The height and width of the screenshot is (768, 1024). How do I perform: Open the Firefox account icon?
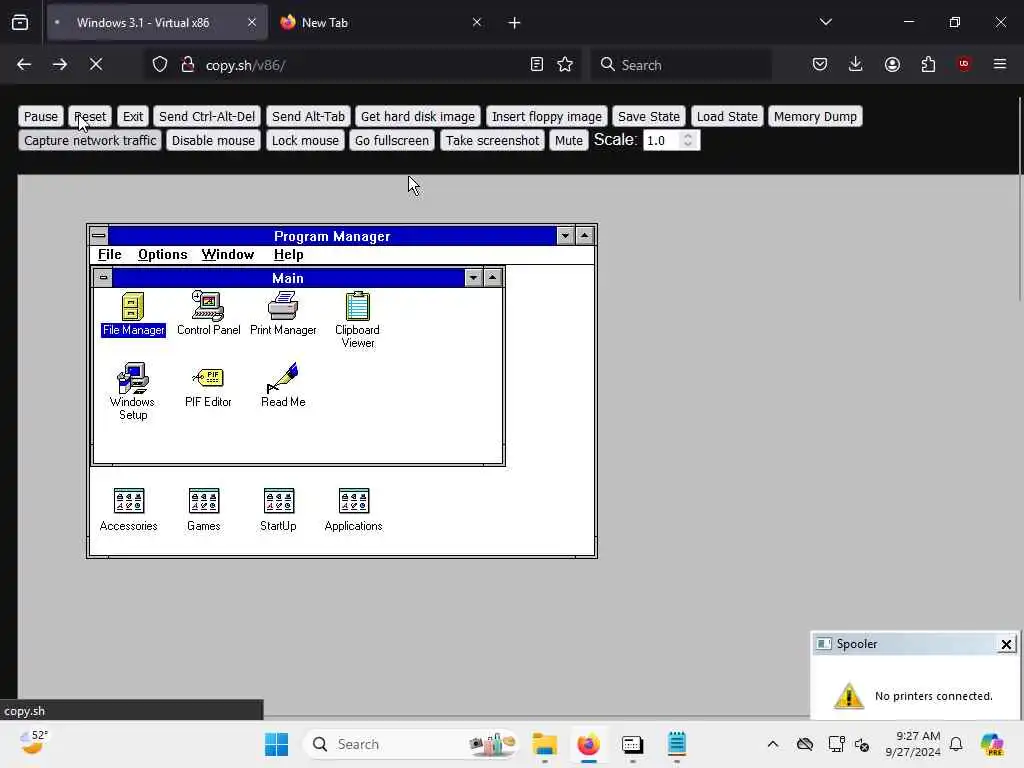(892, 64)
